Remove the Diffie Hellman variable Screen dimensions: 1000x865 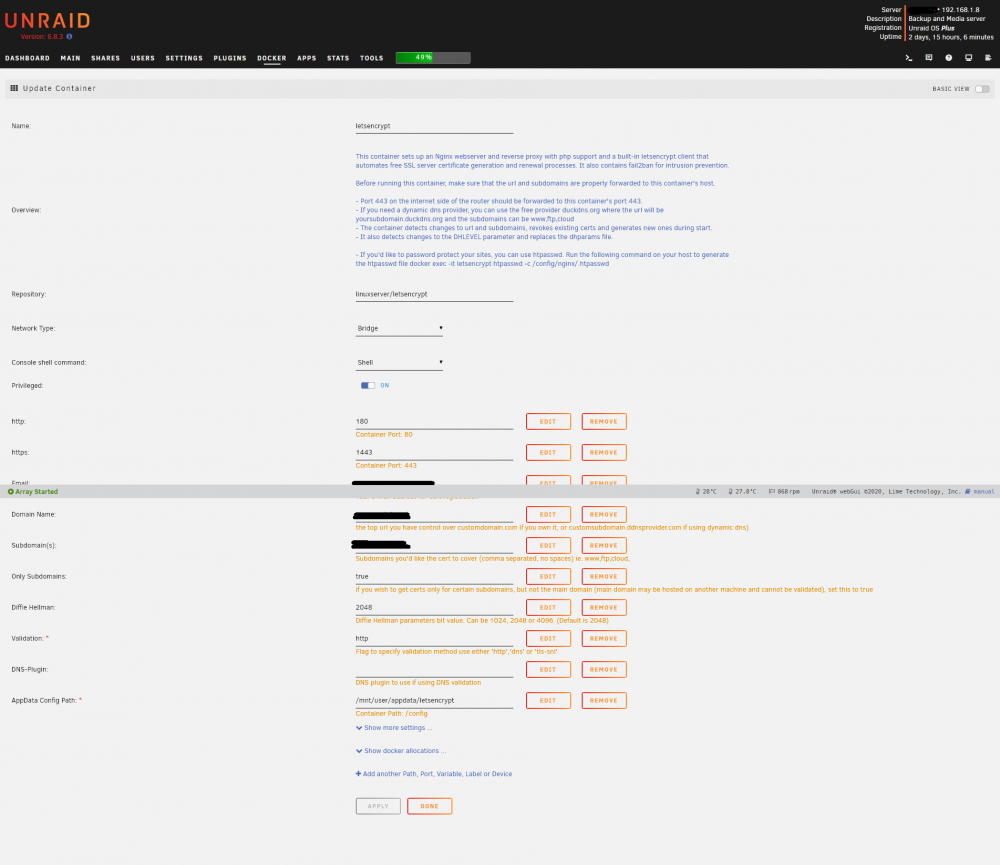tap(603, 607)
